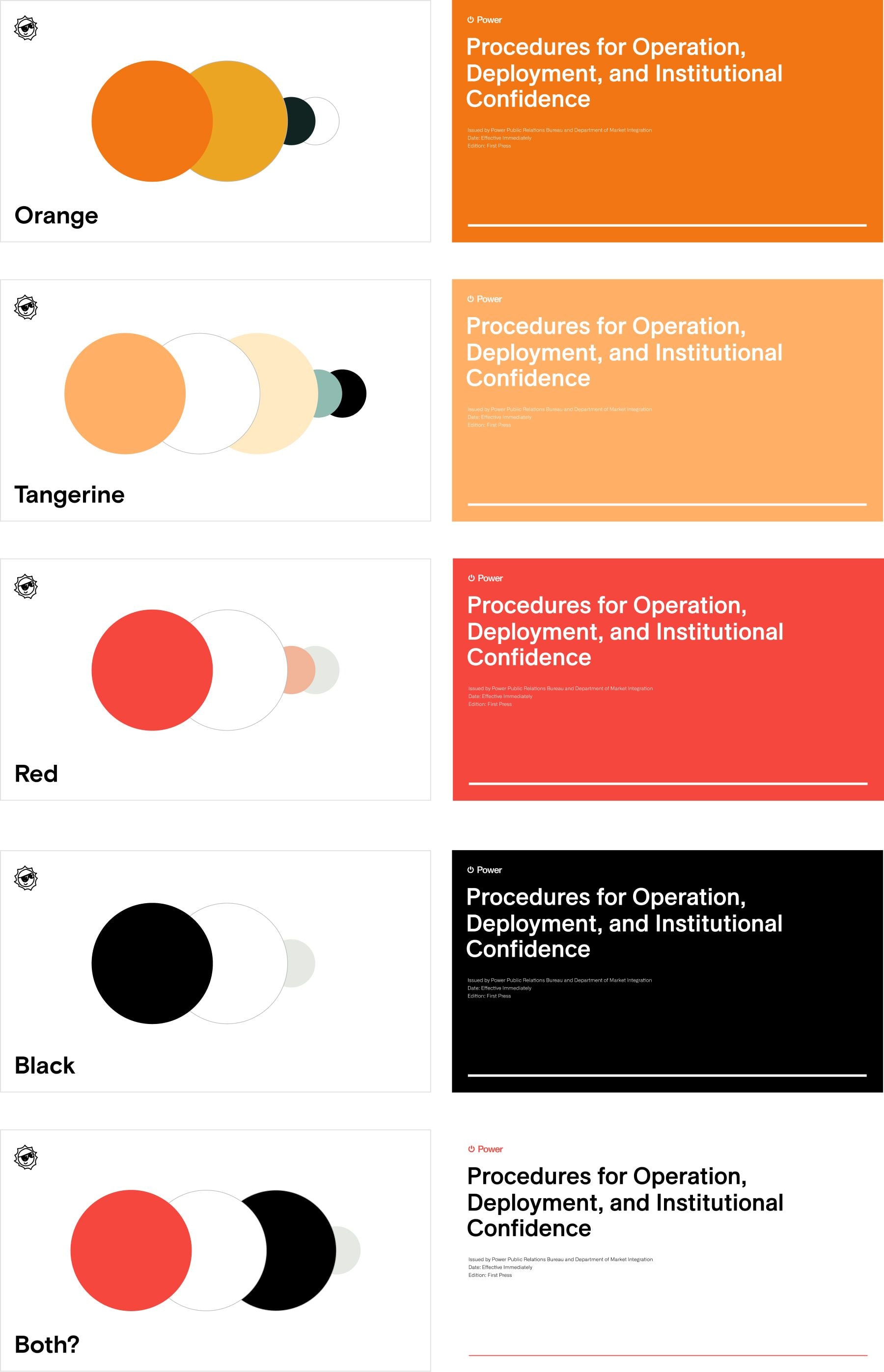Click the "Tangerine" slide label
Viewport: 884px width, 1372px height.
point(69,494)
